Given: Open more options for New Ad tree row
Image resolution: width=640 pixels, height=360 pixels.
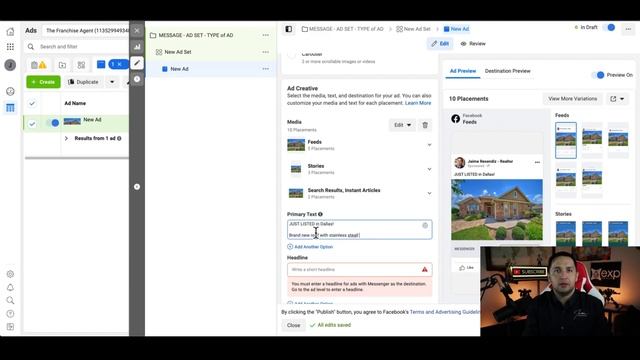Looking at the screenshot, I should pyautogui.click(x=266, y=69).
